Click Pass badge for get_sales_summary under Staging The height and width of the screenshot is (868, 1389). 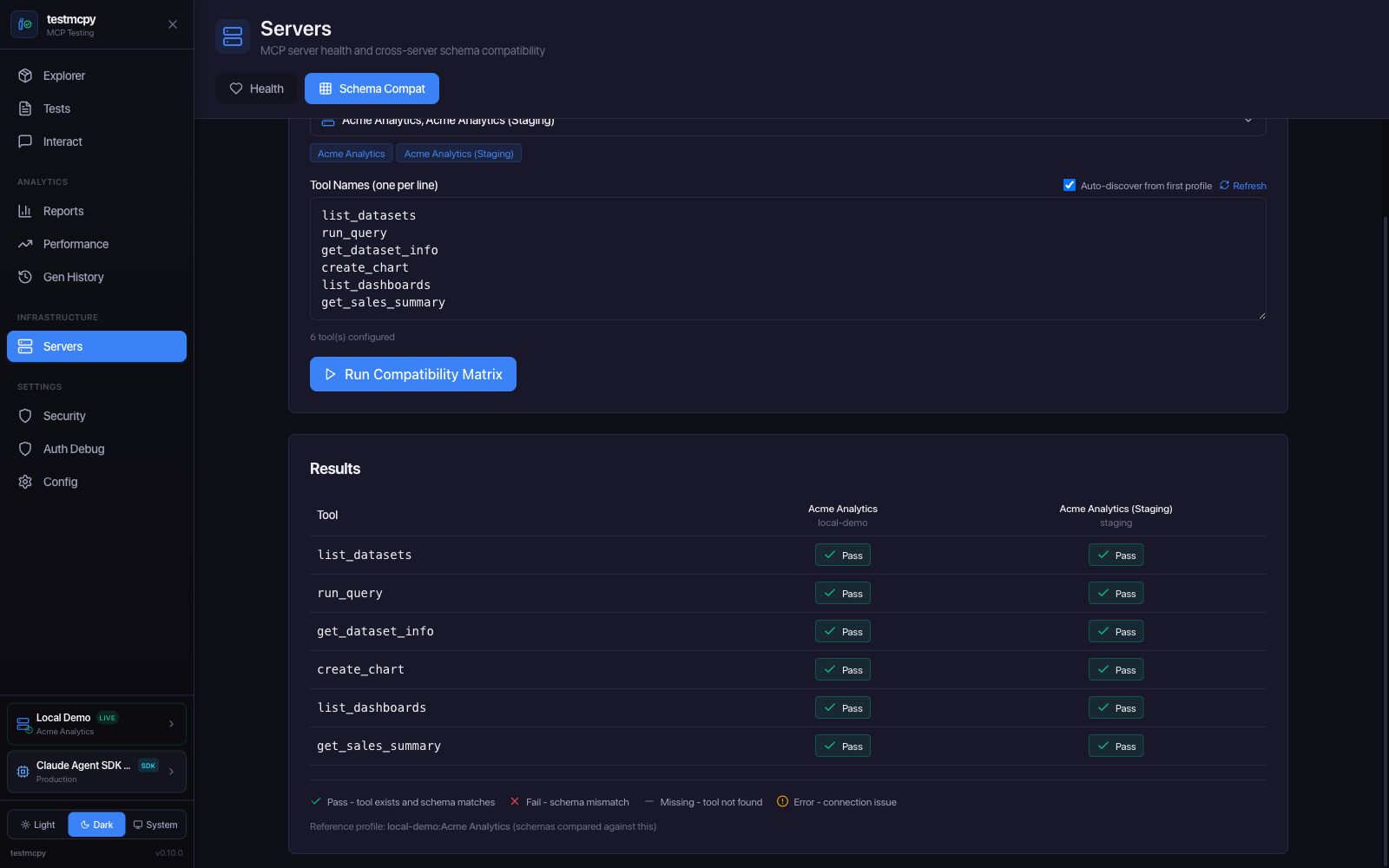pos(1116,746)
